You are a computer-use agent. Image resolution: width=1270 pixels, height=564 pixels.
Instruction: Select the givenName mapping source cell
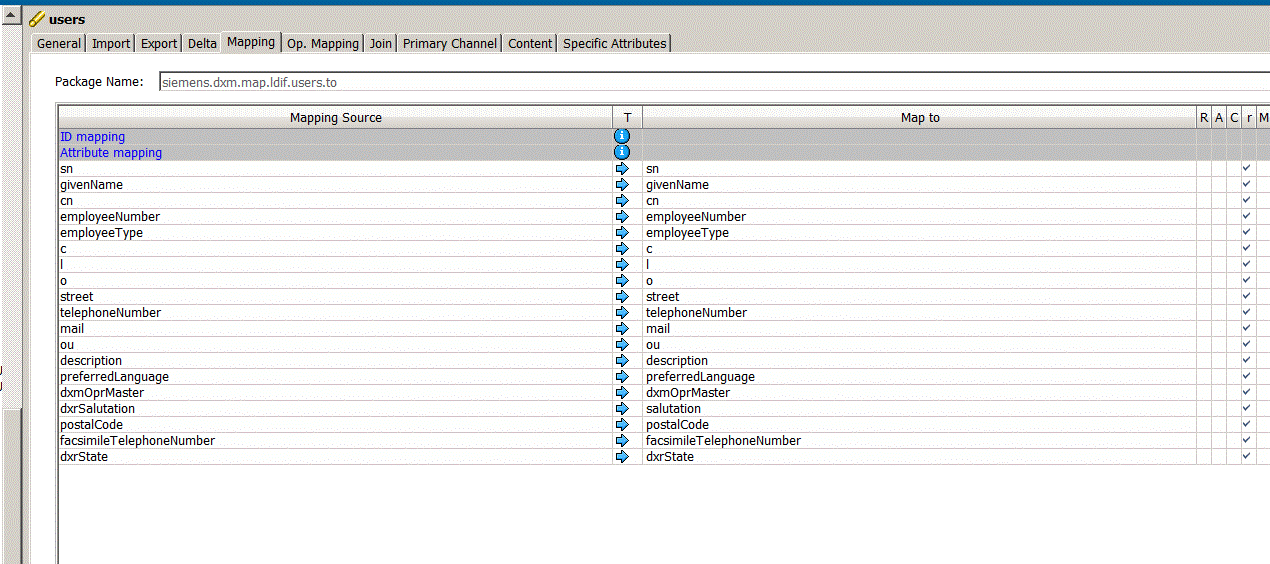tap(335, 185)
